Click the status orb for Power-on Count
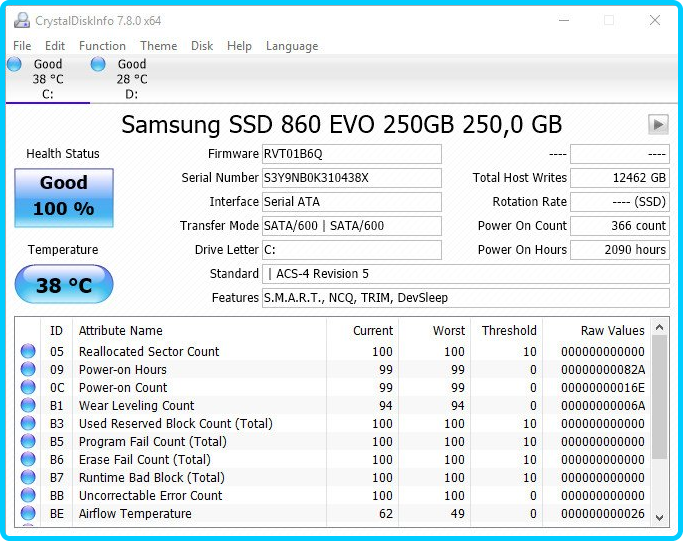This screenshot has width=683, height=541. coord(28,387)
